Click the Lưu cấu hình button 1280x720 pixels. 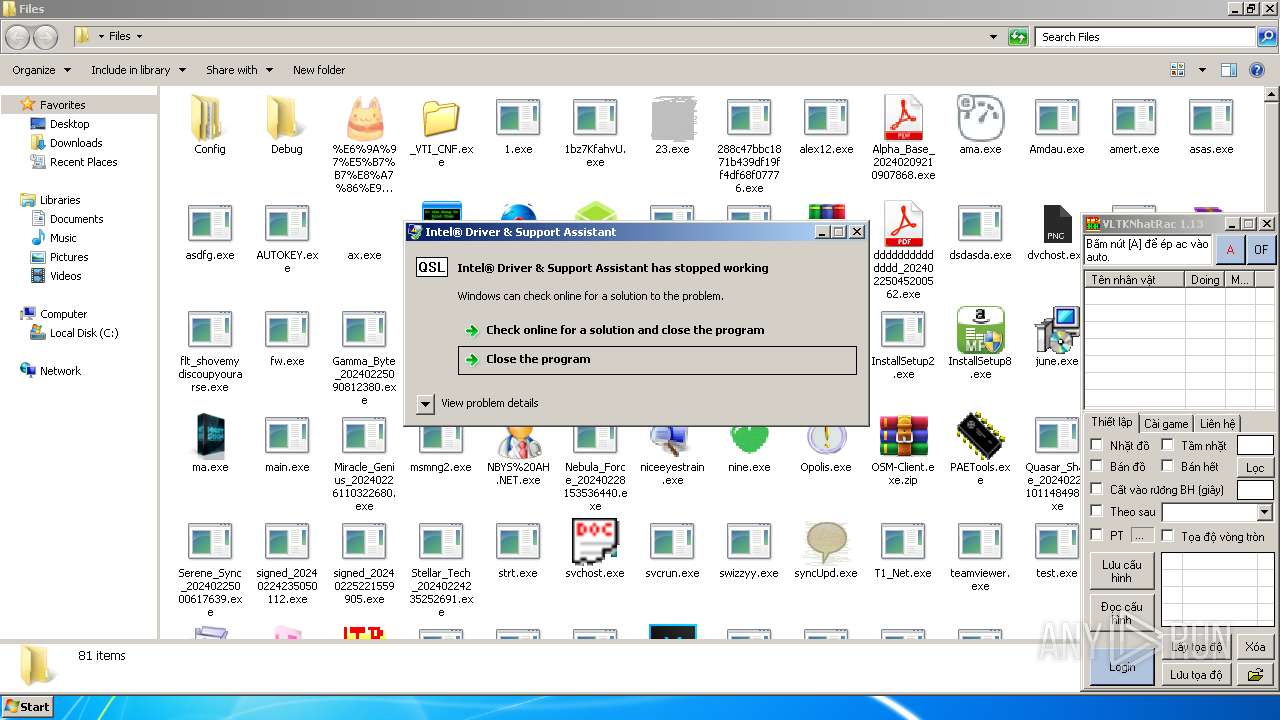point(1121,571)
